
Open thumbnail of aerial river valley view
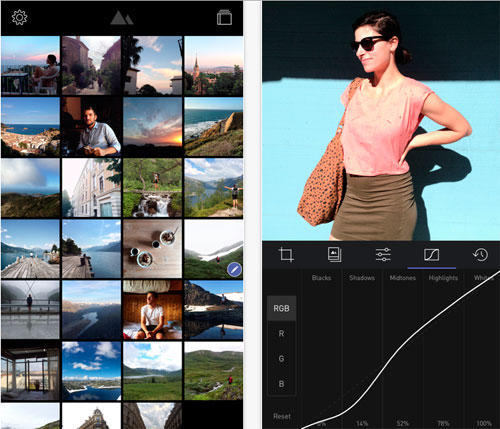click(x=91, y=310)
